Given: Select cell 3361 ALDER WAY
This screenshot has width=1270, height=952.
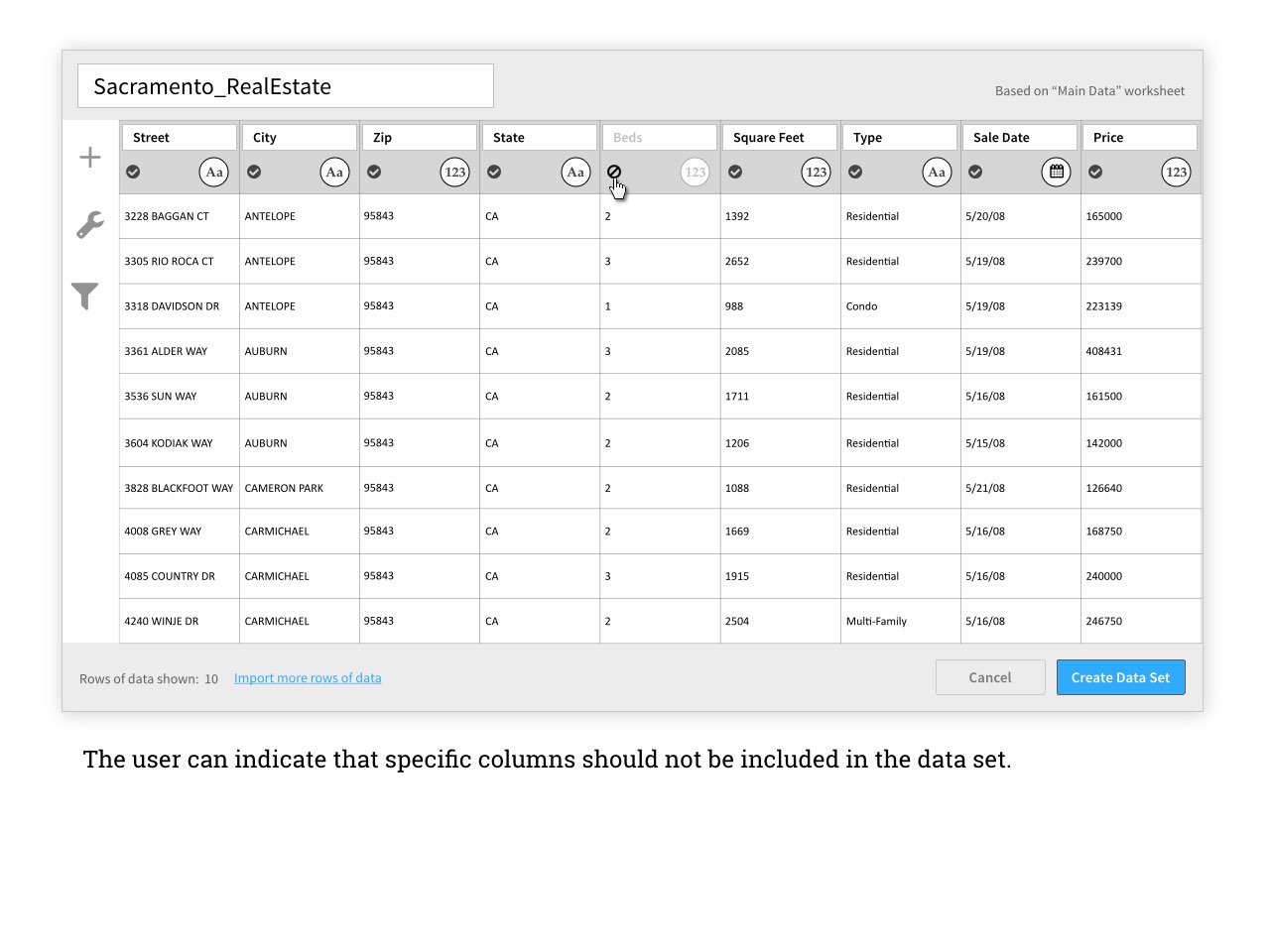Looking at the screenshot, I should coord(180,351).
